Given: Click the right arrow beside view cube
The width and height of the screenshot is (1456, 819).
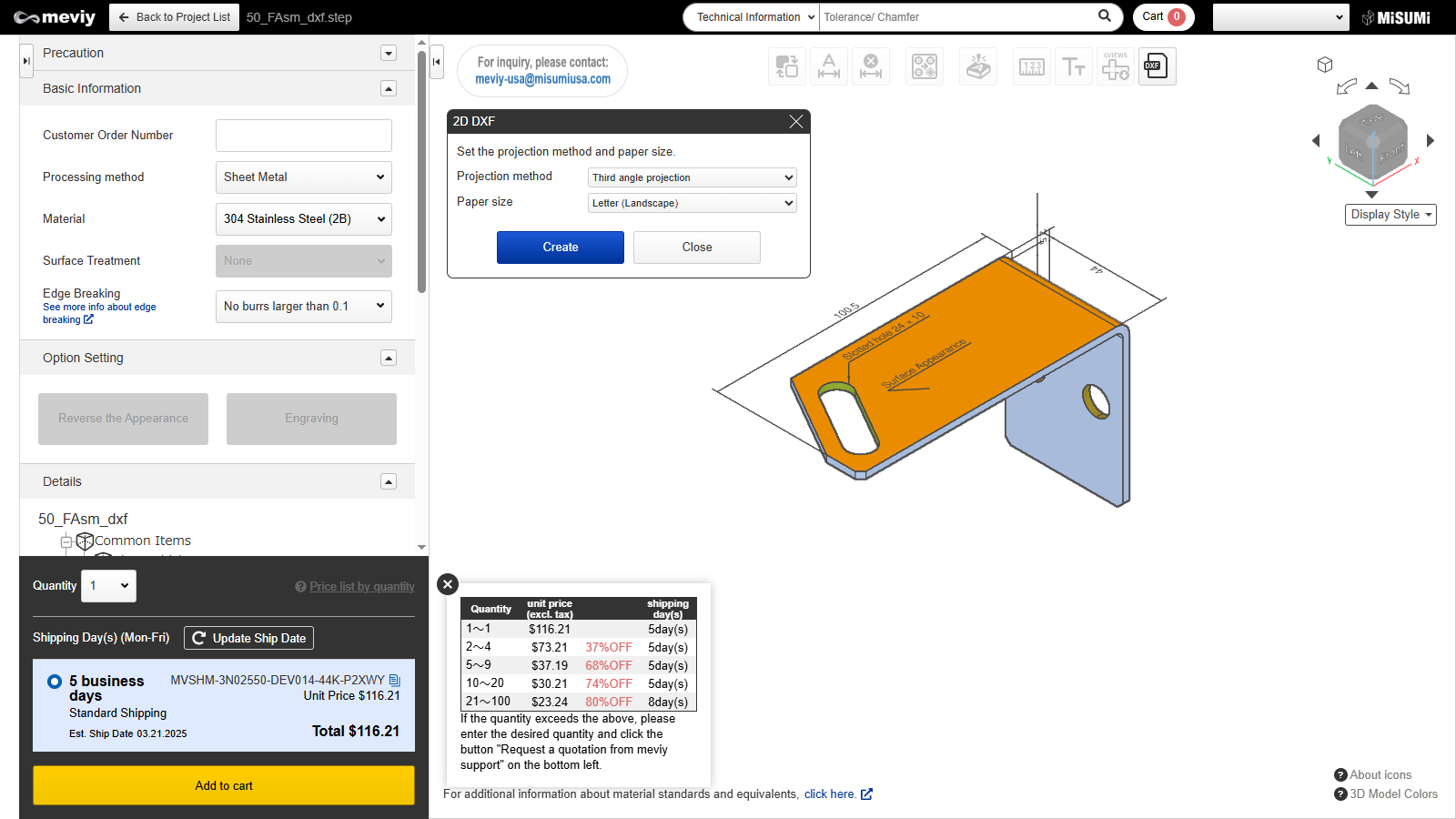Looking at the screenshot, I should point(1431,140).
